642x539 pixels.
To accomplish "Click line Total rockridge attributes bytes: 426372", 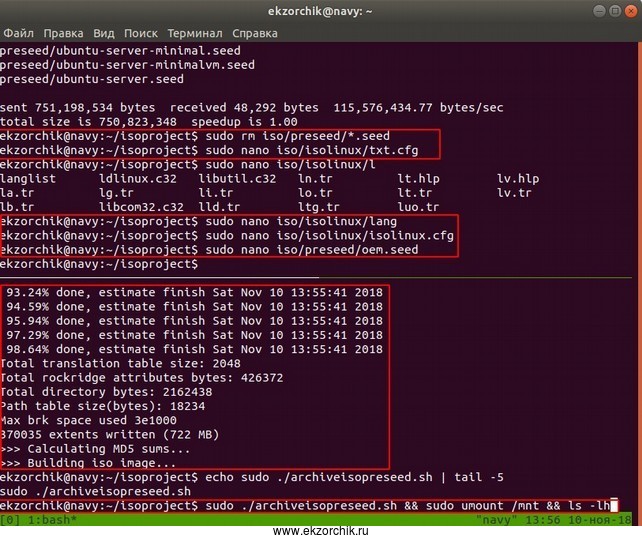I will 142,378.
